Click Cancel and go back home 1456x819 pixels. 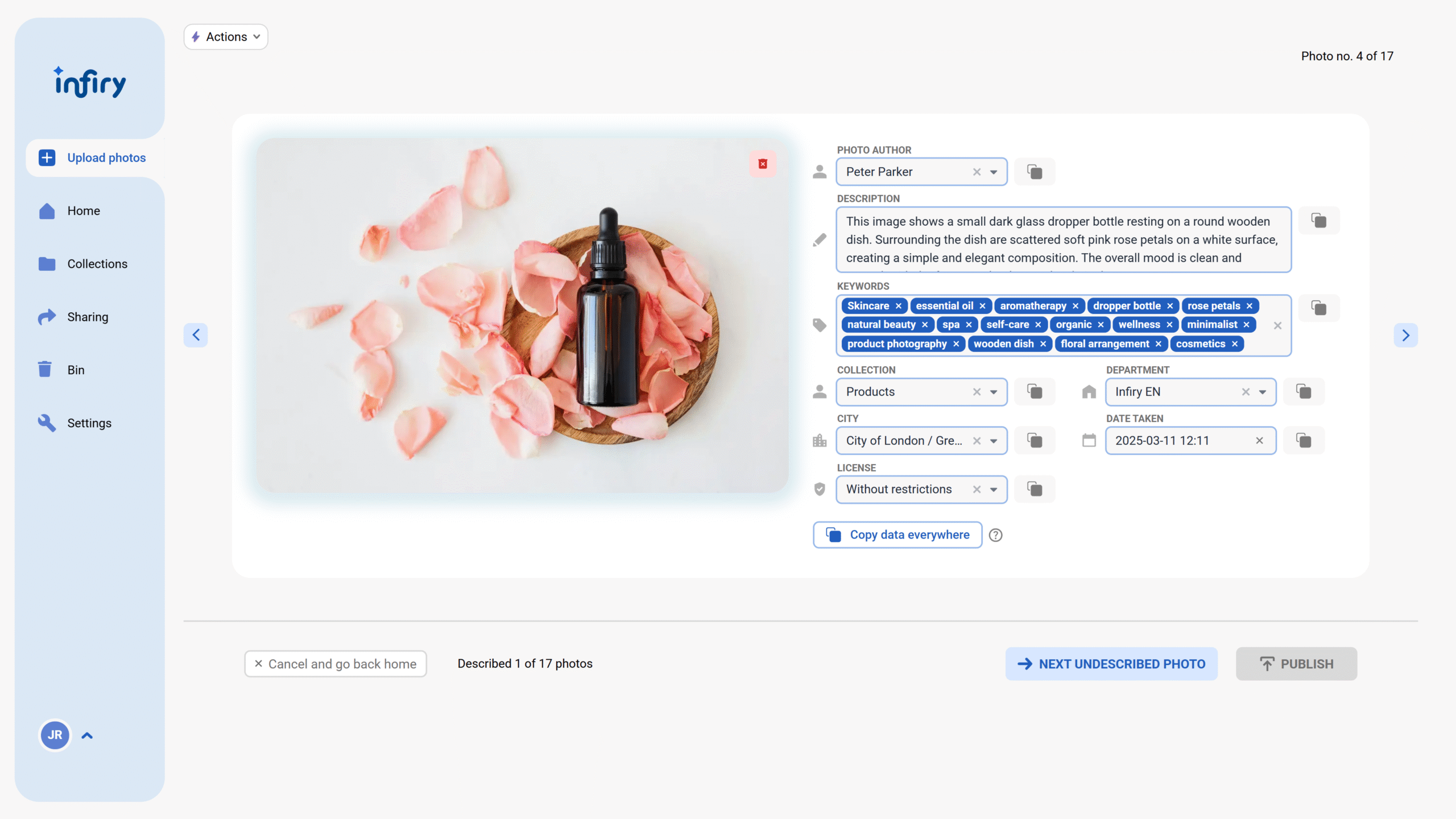point(336,664)
